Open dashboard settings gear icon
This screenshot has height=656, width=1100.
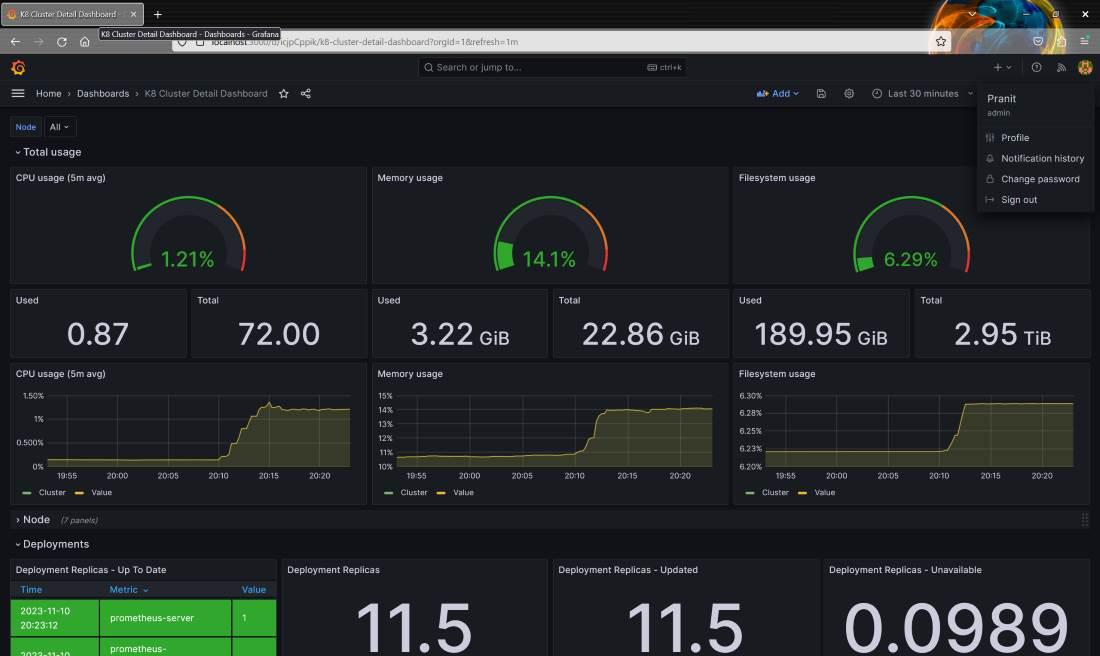[849, 94]
